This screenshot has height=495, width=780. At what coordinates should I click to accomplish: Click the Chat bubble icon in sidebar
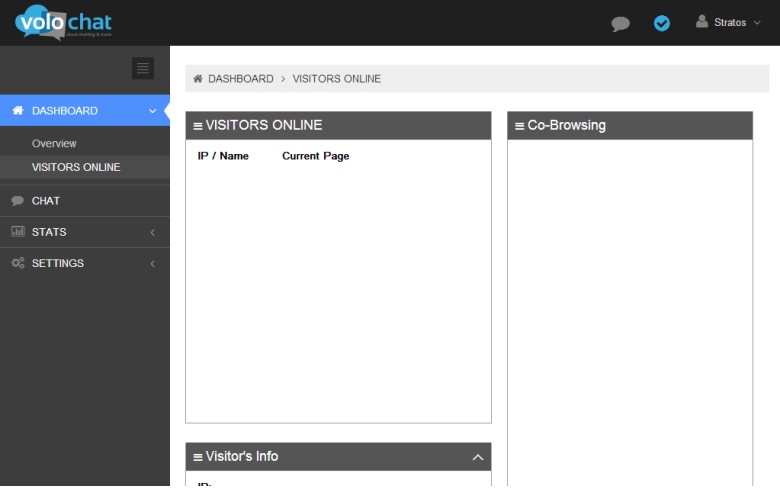point(17,201)
